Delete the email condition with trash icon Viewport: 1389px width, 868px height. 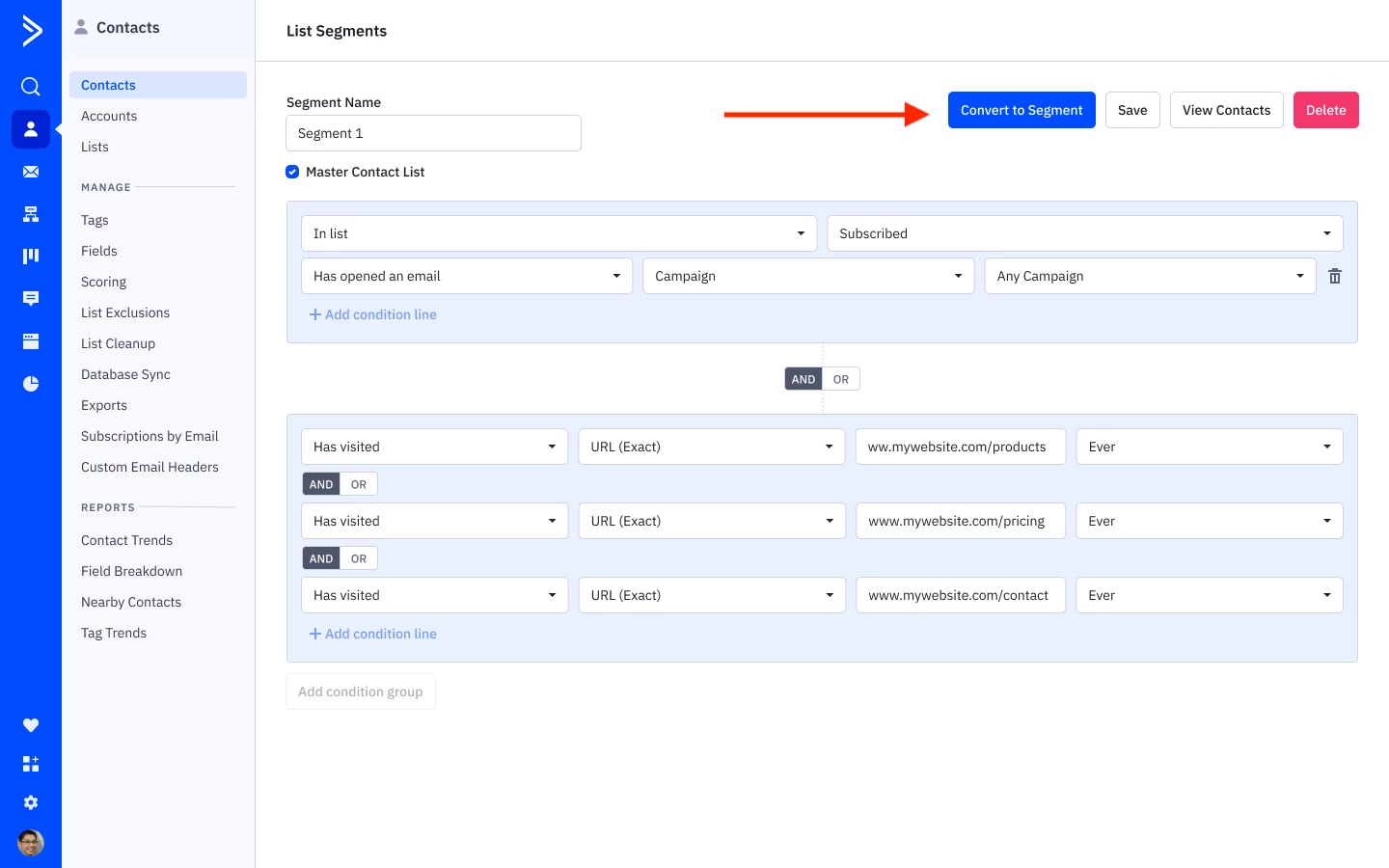(x=1335, y=276)
